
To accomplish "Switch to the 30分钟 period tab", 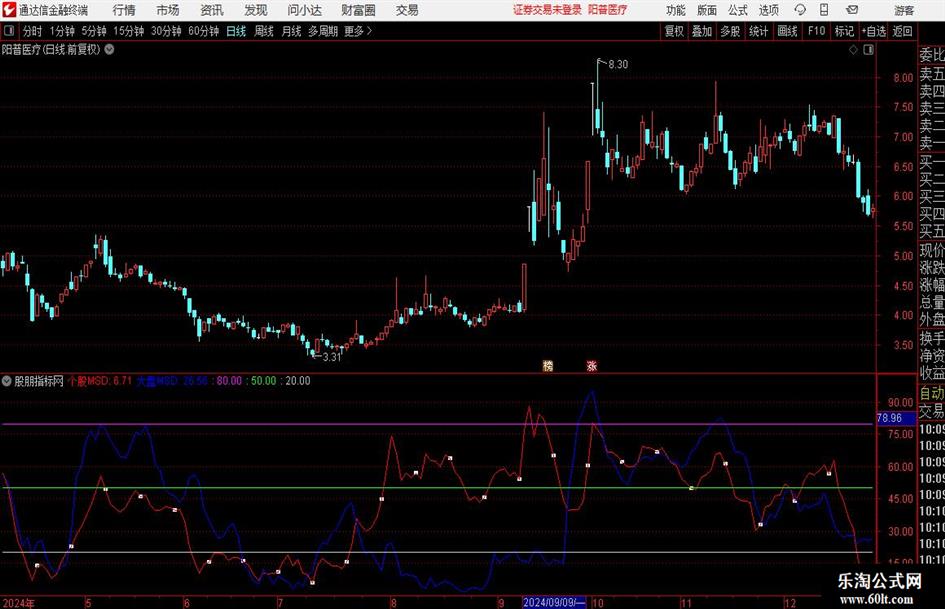I will coord(166,31).
